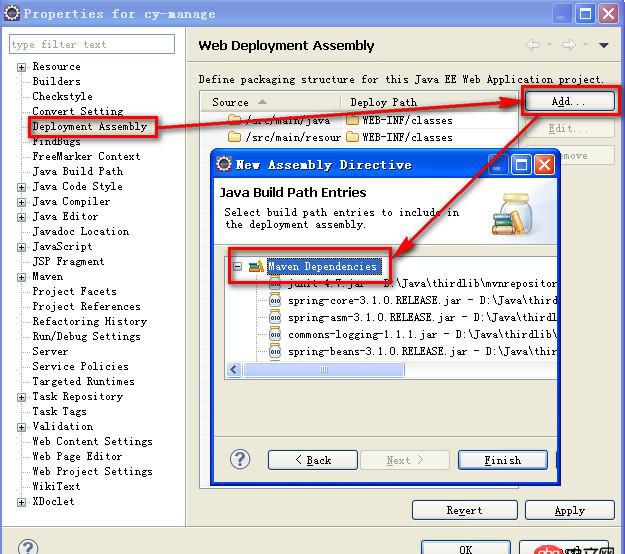Viewport: 625px width, 554px height.
Task: Sort by the Source column header
Action: pos(270,102)
